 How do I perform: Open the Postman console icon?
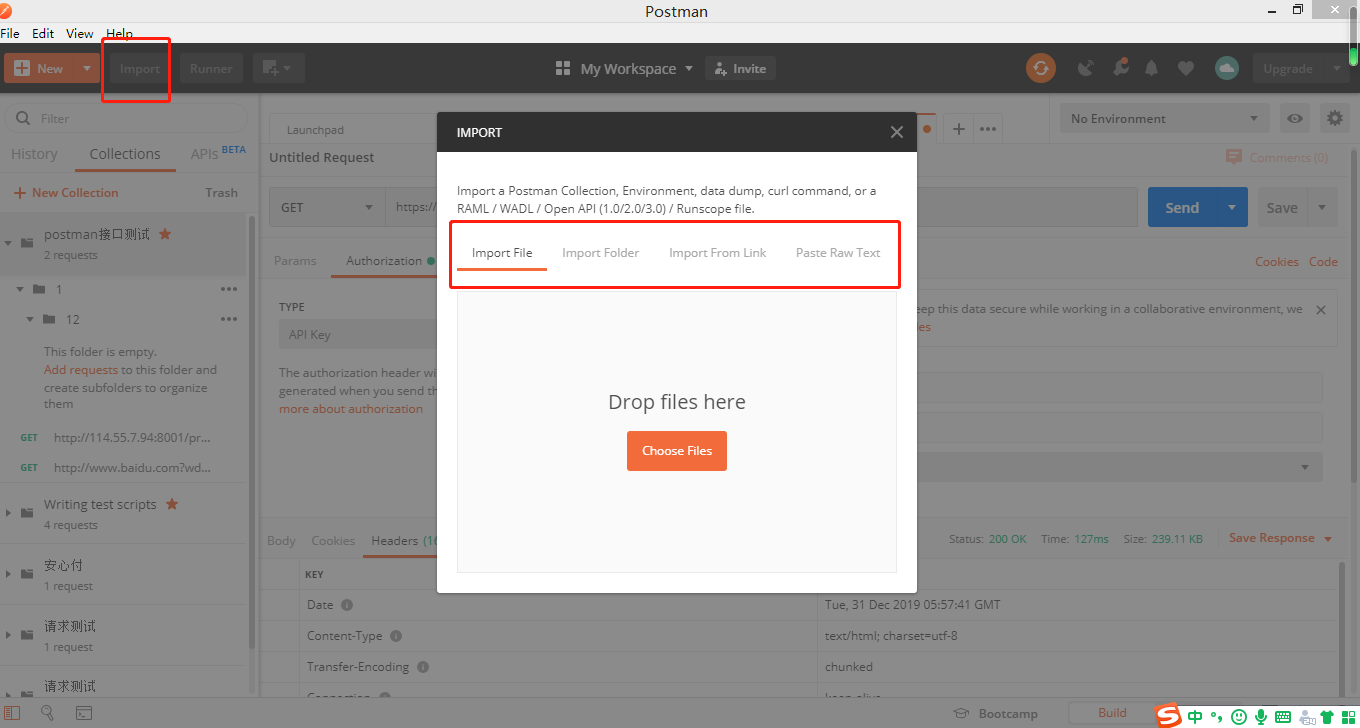(84, 713)
